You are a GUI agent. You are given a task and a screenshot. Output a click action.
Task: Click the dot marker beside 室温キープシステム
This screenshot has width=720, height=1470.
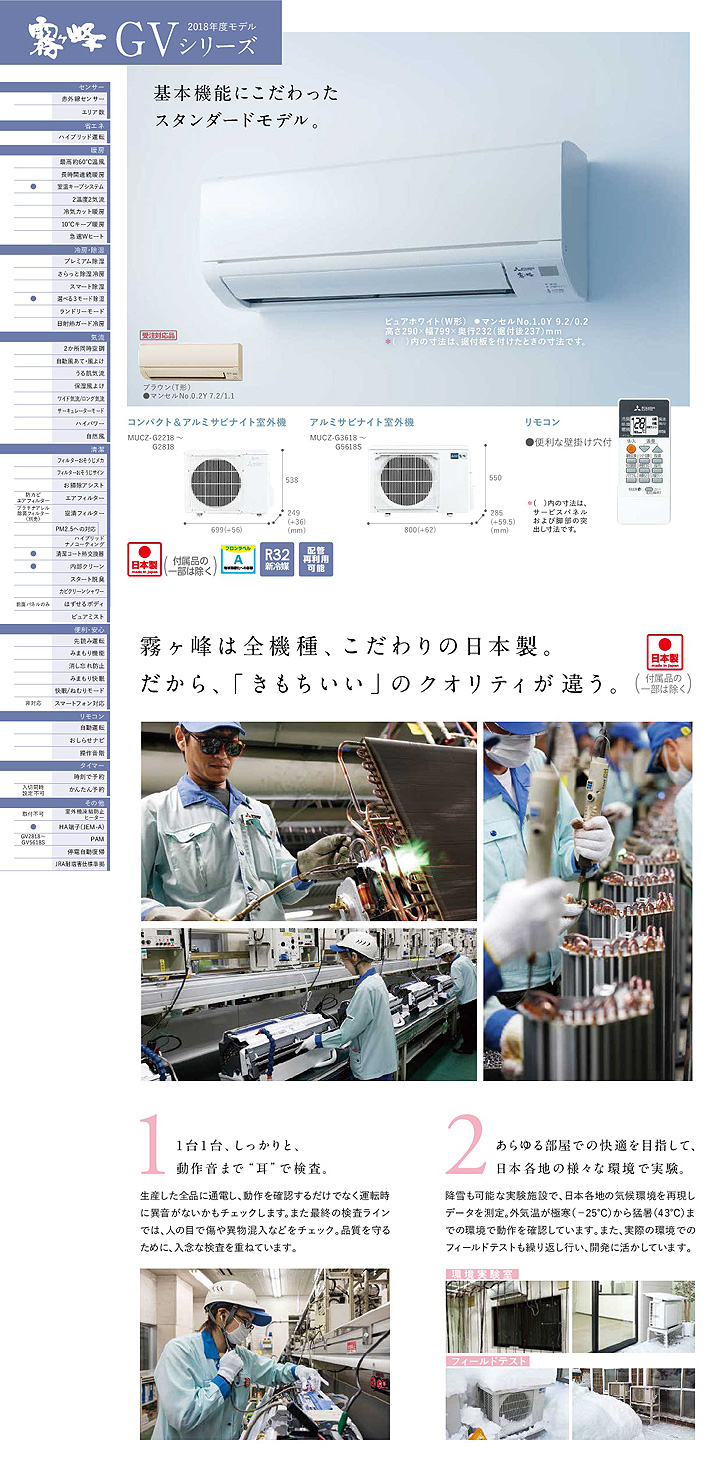pos(32,186)
